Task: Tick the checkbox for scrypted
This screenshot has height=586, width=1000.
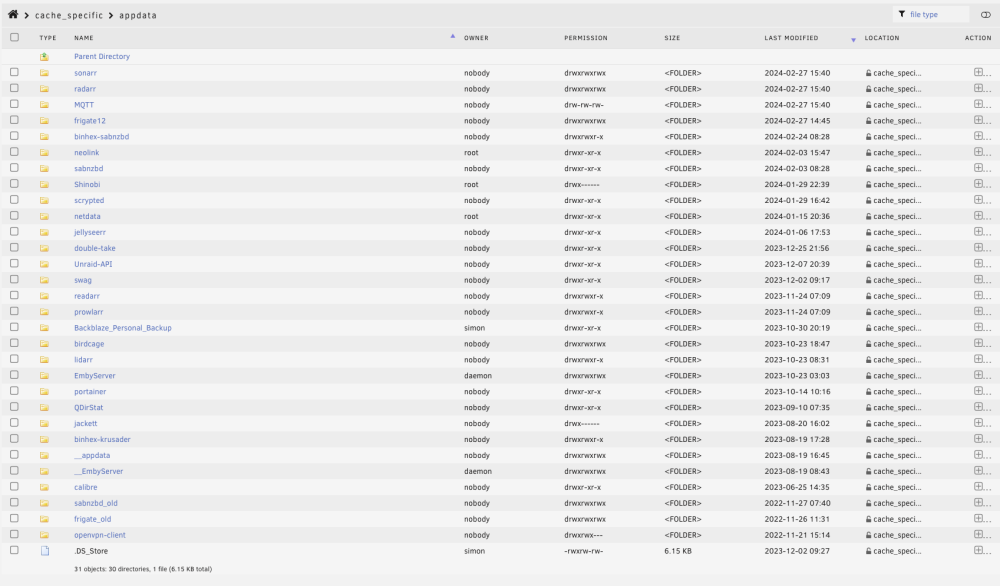Action: tap(14, 200)
